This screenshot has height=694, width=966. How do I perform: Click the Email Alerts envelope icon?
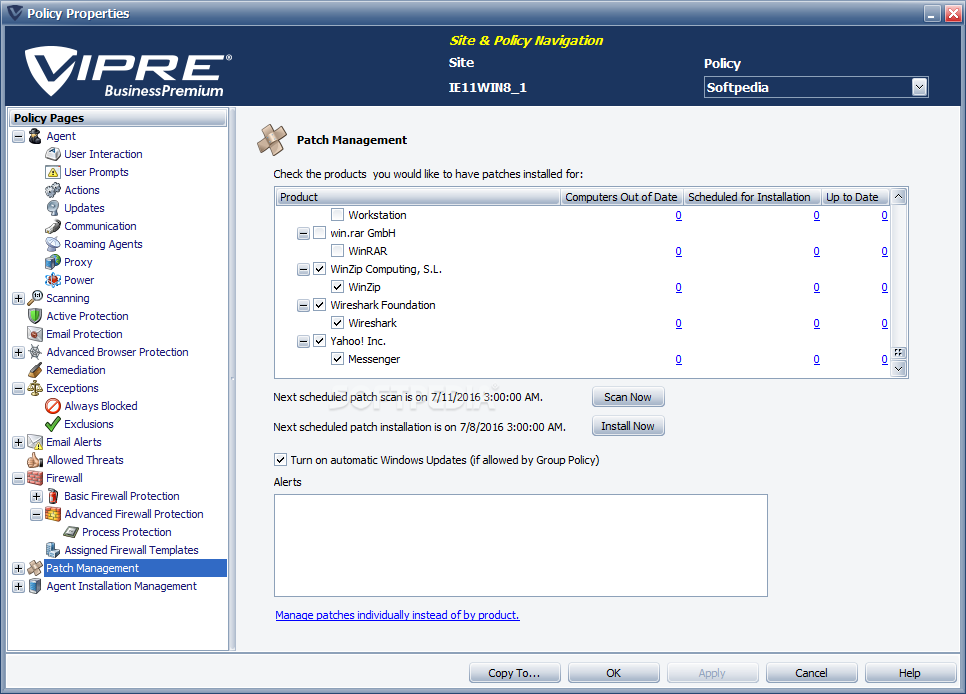pos(35,442)
